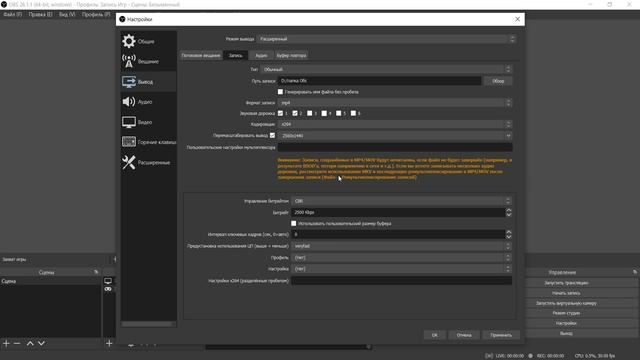Move scene down with the arrow icon
Viewport: 640px width, 360px height.
click(41, 344)
